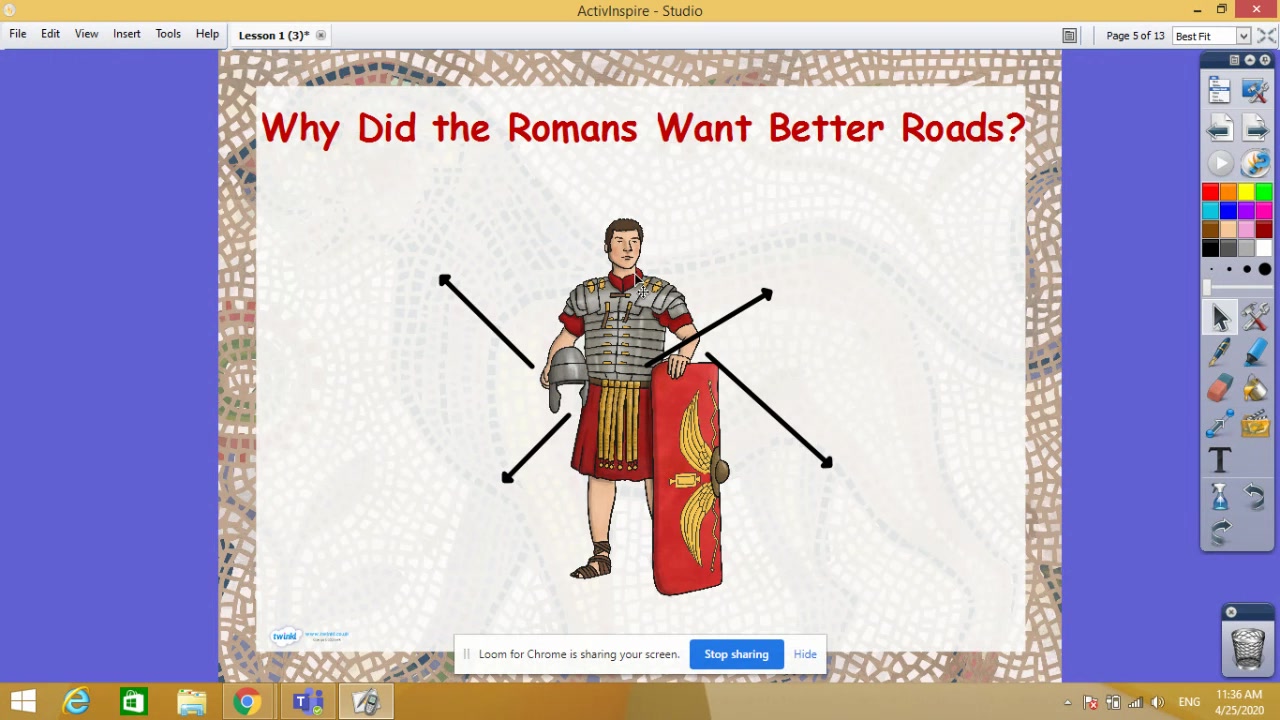Pick the blue color swatch
Viewport: 1280px width, 720px height.
(1228, 211)
